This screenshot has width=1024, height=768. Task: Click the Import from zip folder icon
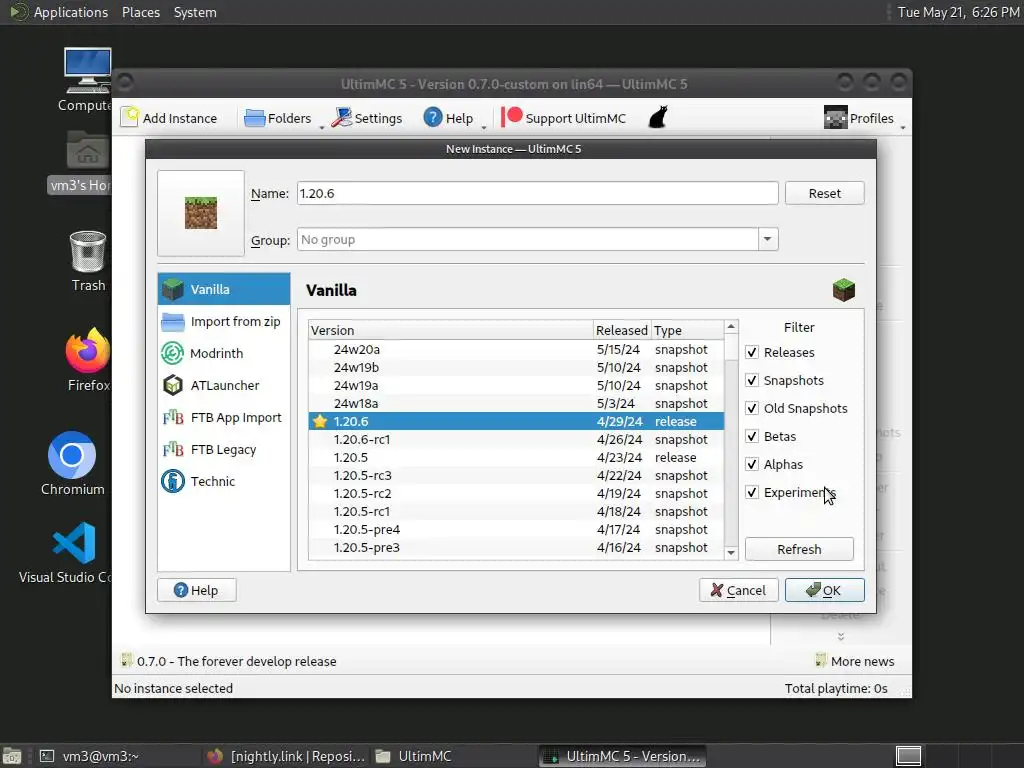point(172,322)
